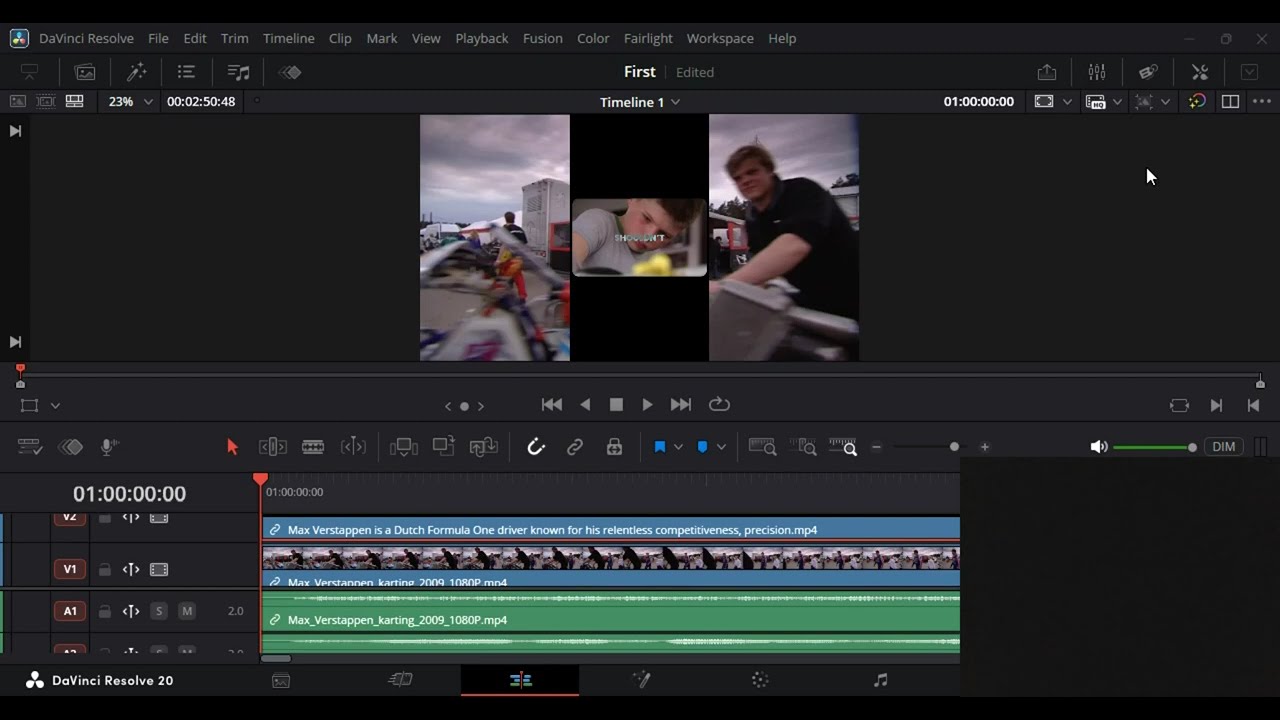Open File menu
The width and height of the screenshot is (1280, 720).
tap(158, 38)
